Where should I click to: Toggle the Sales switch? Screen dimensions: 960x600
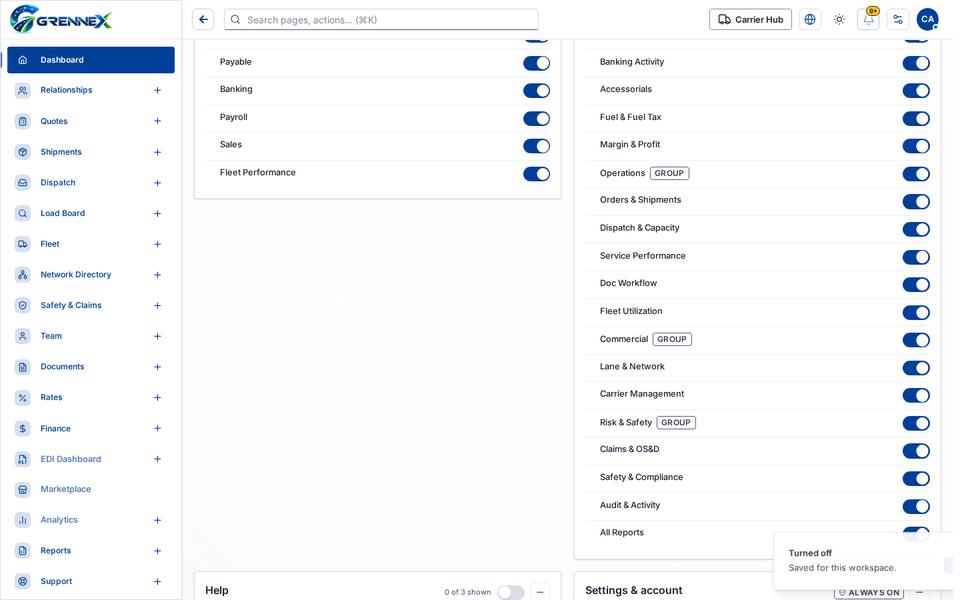536,146
